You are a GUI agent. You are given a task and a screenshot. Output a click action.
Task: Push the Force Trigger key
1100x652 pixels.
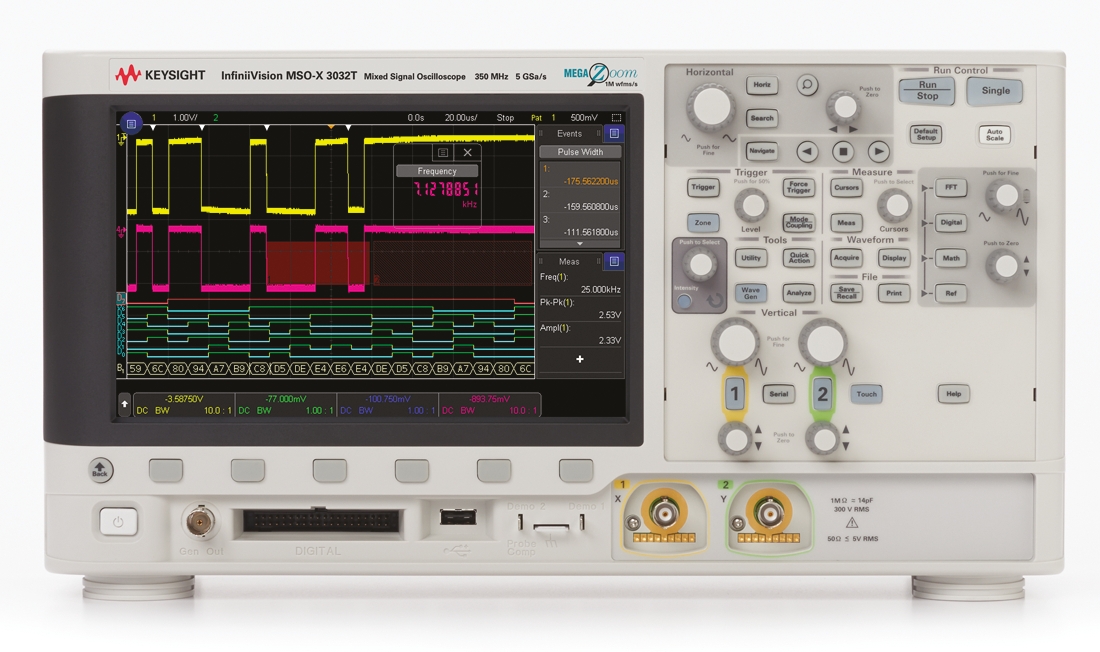pyautogui.click(x=798, y=187)
